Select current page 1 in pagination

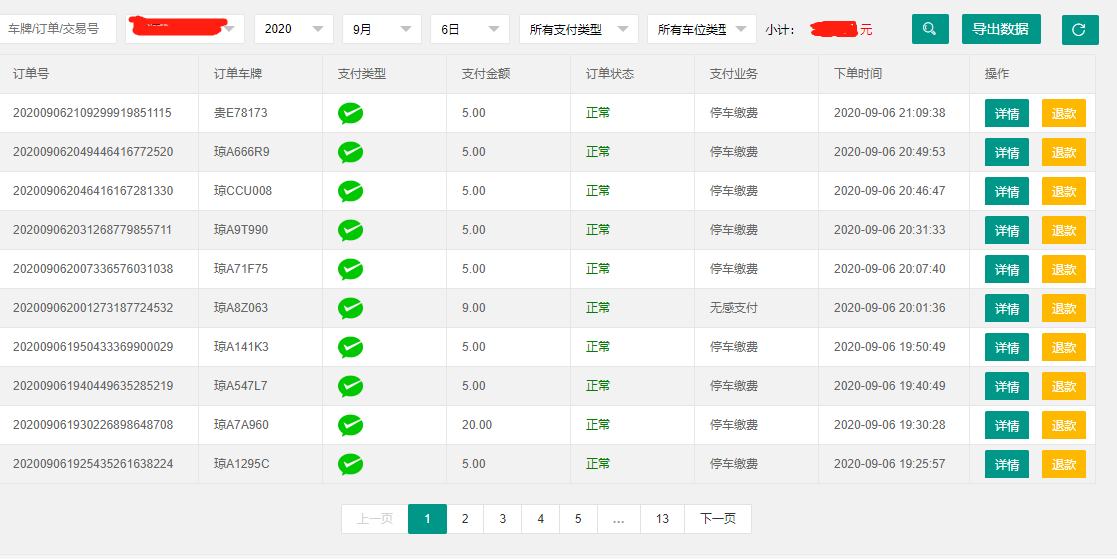(x=427, y=519)
